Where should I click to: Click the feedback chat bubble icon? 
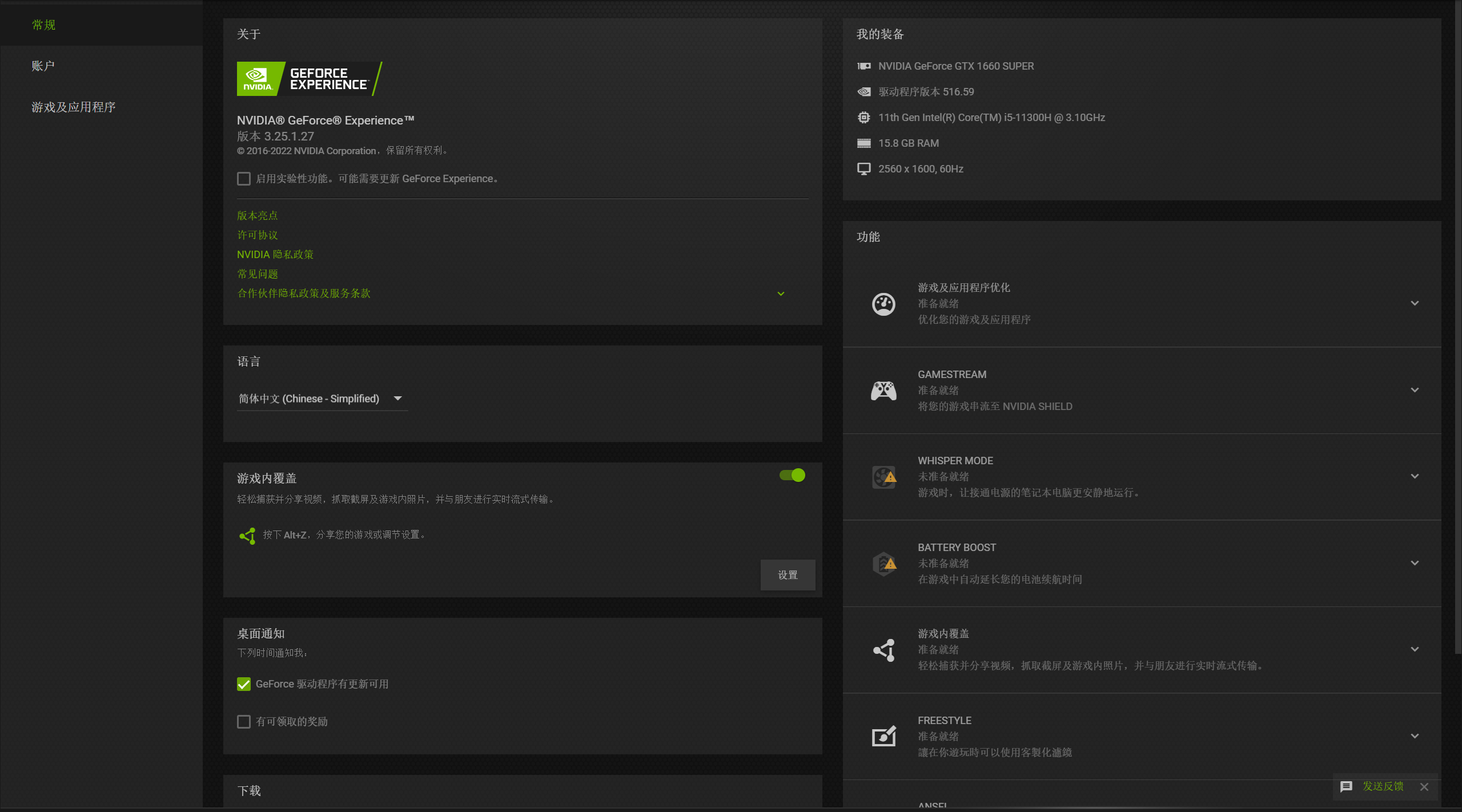(x=1346, y=786)
